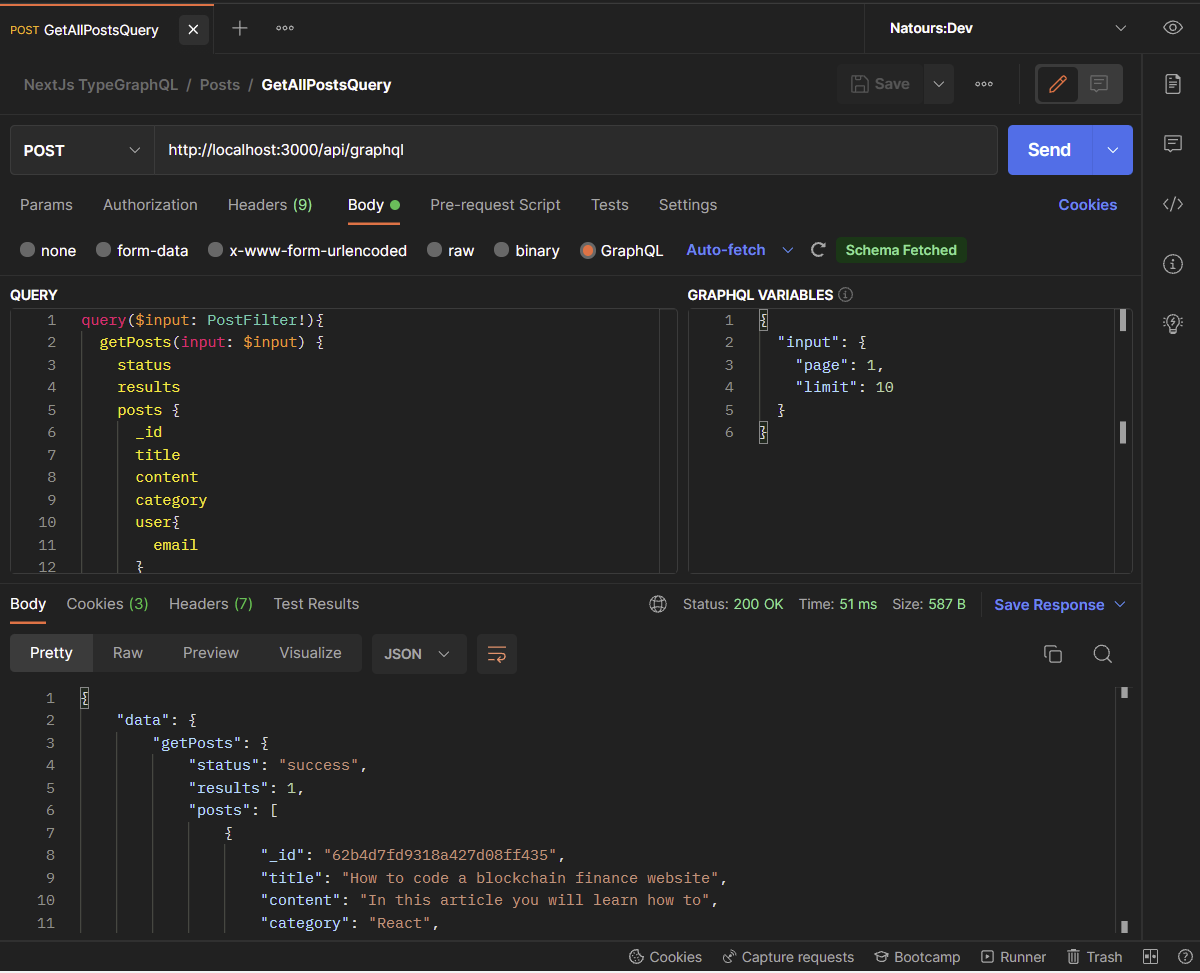Open the Cookies link under Send
The width and height of the screenshot is (1200, 973).
1087,204
